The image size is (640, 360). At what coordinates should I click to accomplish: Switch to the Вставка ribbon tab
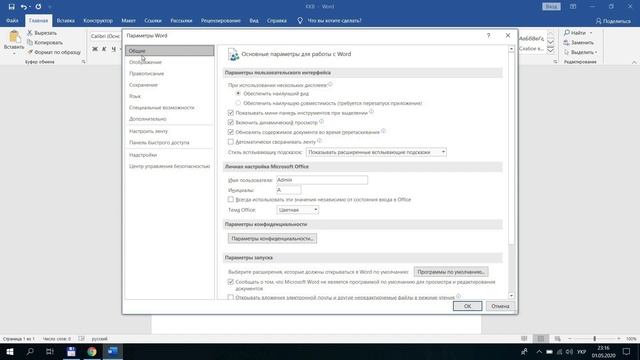pyautogui.click(x=65, y=21)
